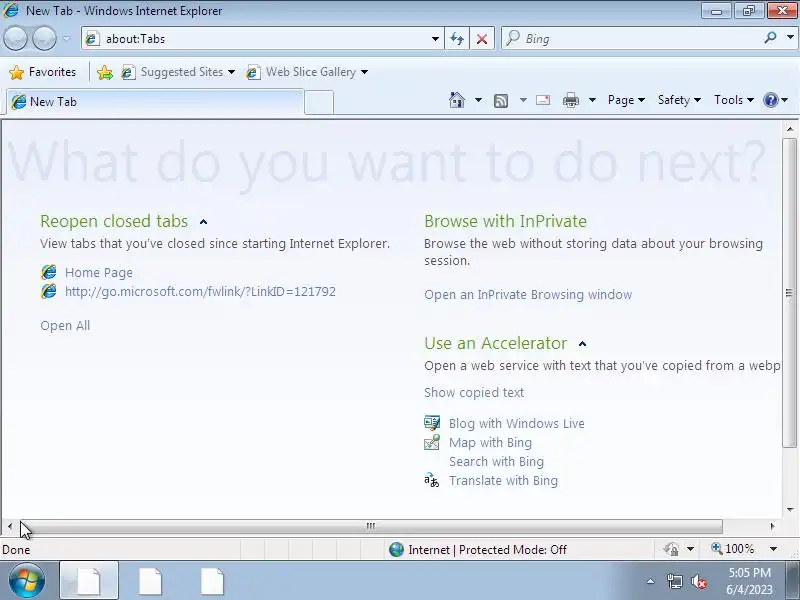Click the Forward navigation button
The width and height of the screenshot is (800, 600).
(44, 38)
